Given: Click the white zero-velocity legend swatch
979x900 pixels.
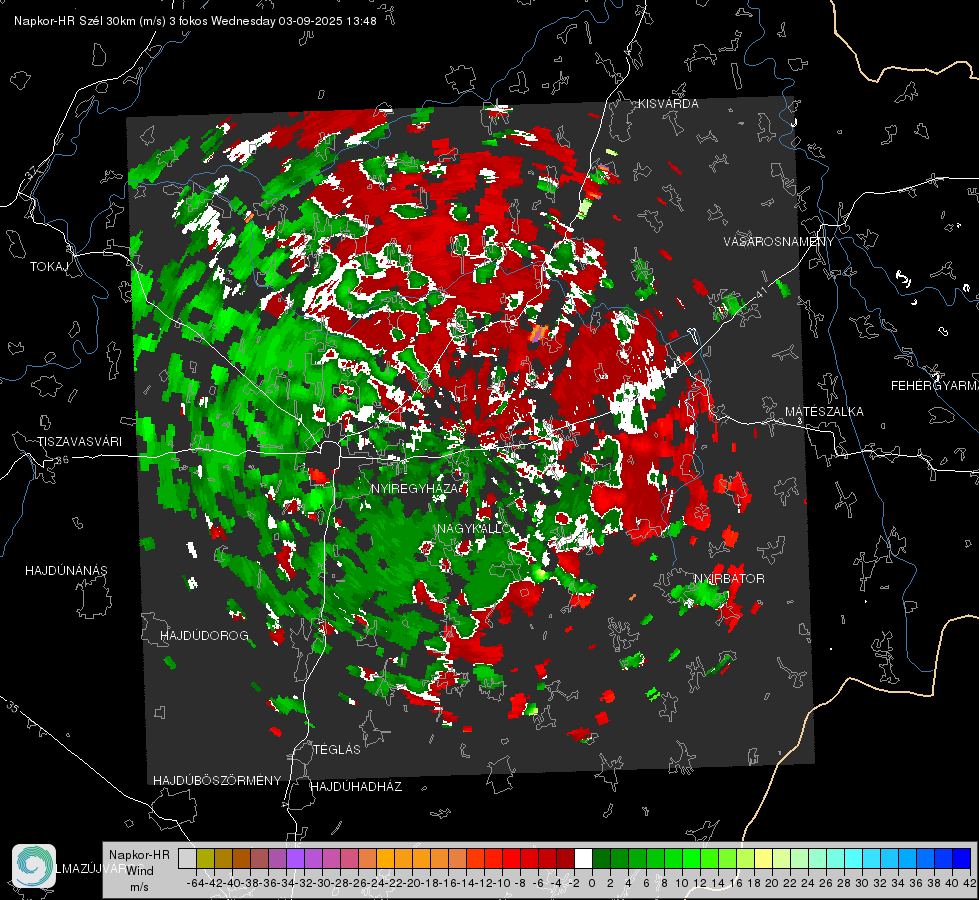Looking at the screenshot, I should pos(583,858).
